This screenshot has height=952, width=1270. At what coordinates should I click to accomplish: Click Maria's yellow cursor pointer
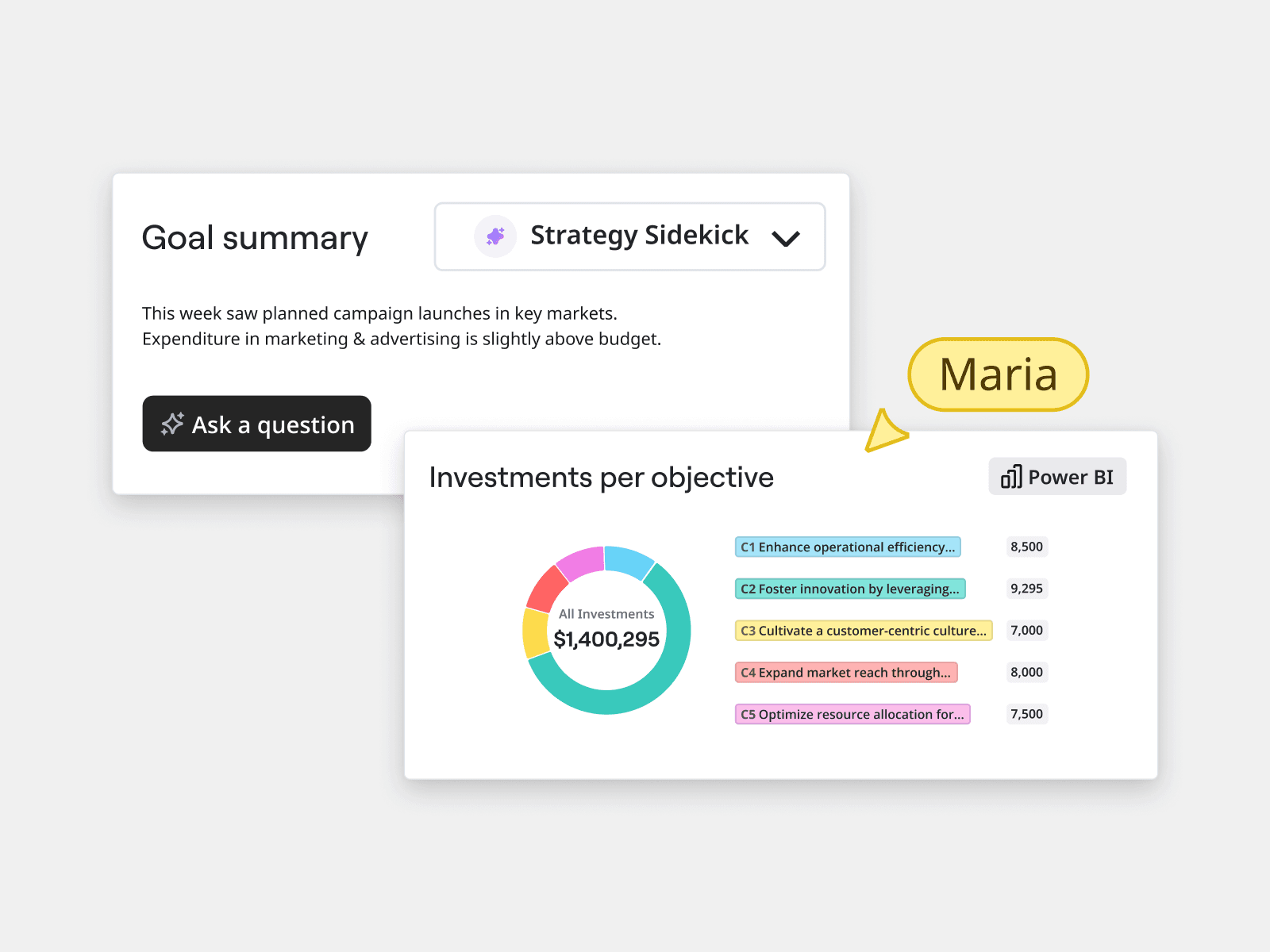tap(883, 430)
